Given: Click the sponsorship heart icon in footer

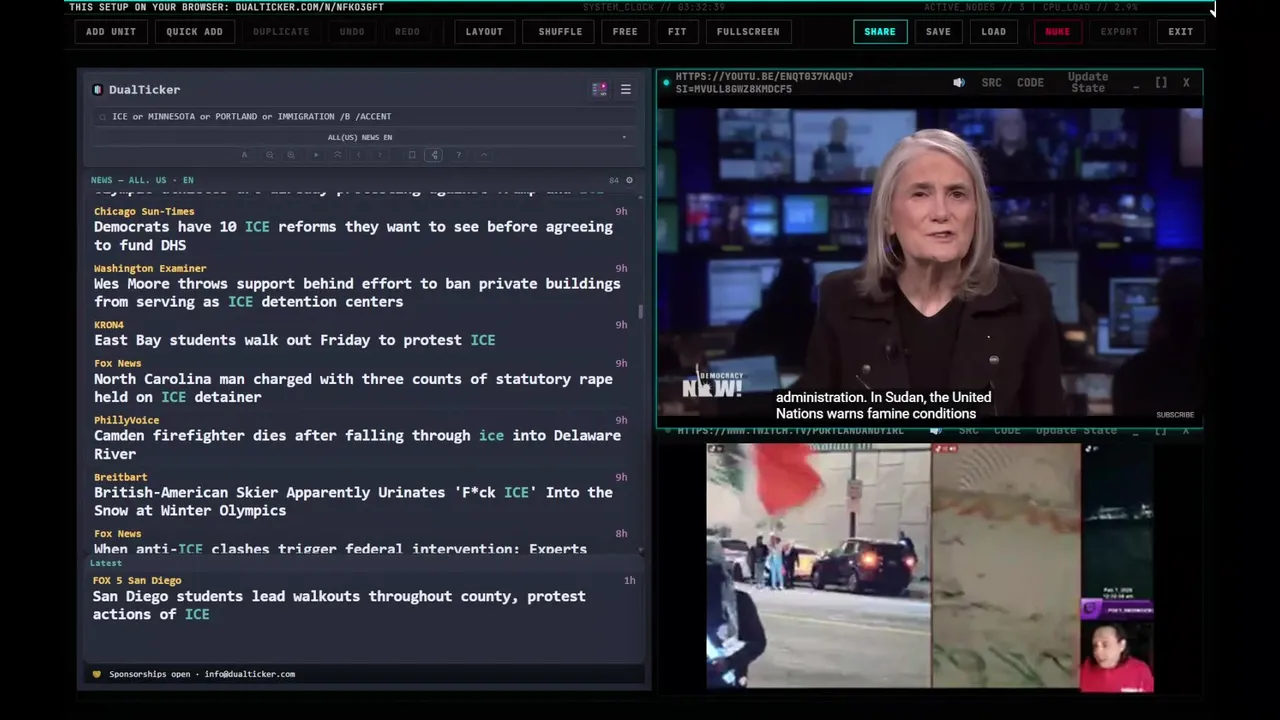Looking at the screenshot, I should (x=97, y=674).
